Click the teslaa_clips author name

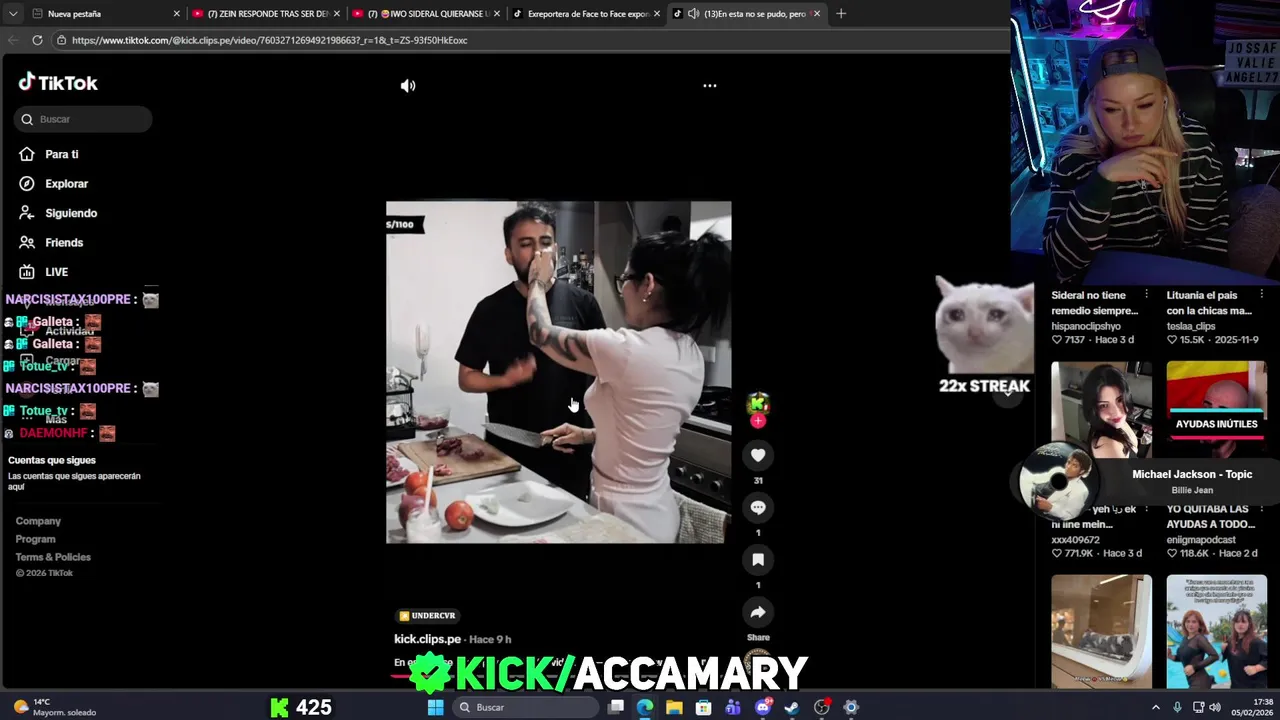click(x=1190, y=326)
